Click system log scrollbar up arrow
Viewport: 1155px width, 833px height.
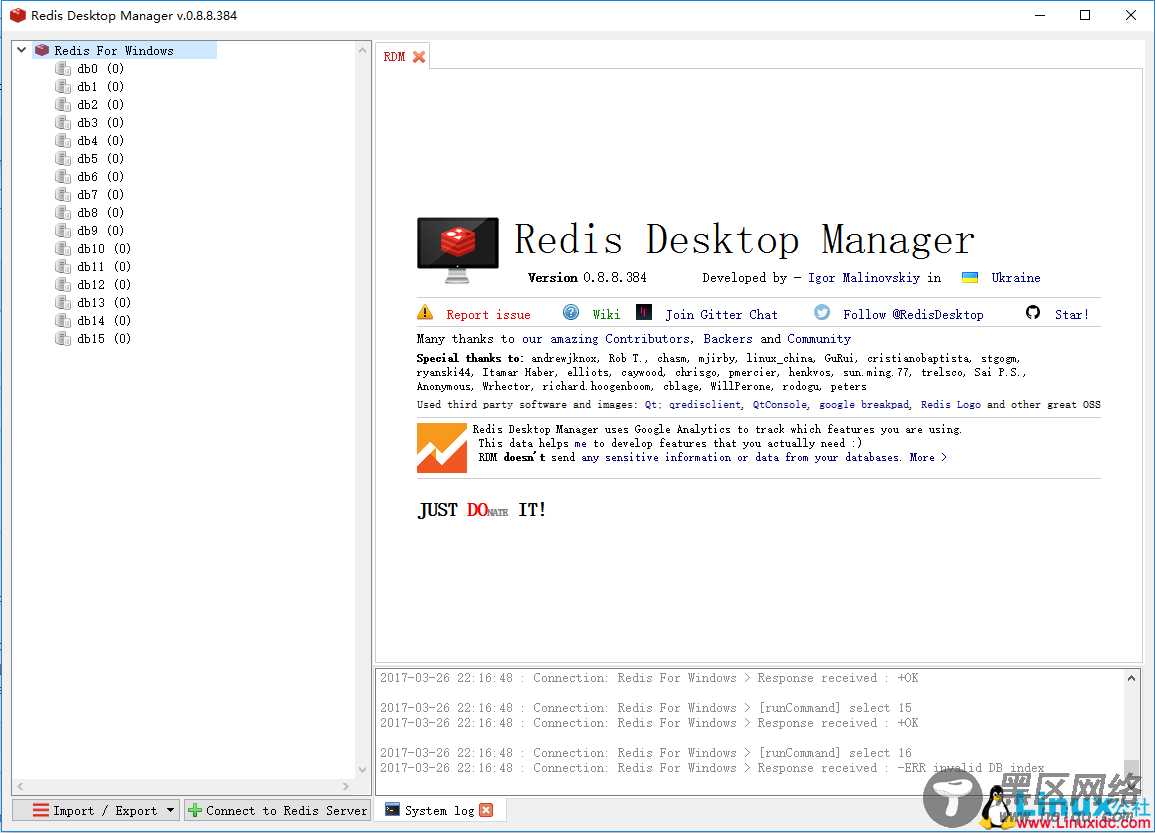[1131, 678]
